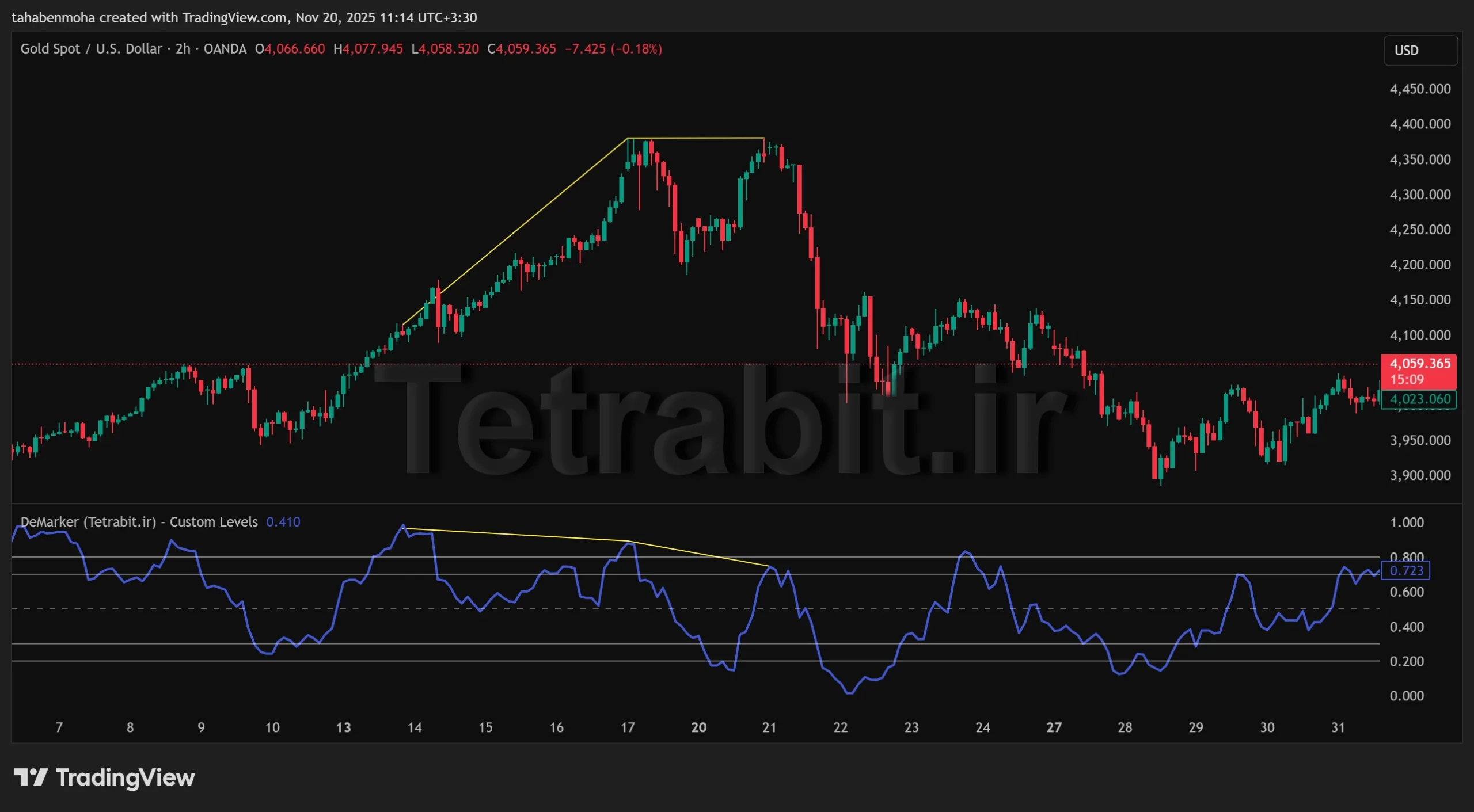Click the 4,100.000 price scale label
Screen dimensions: 1474x812
pos(1420,335)
